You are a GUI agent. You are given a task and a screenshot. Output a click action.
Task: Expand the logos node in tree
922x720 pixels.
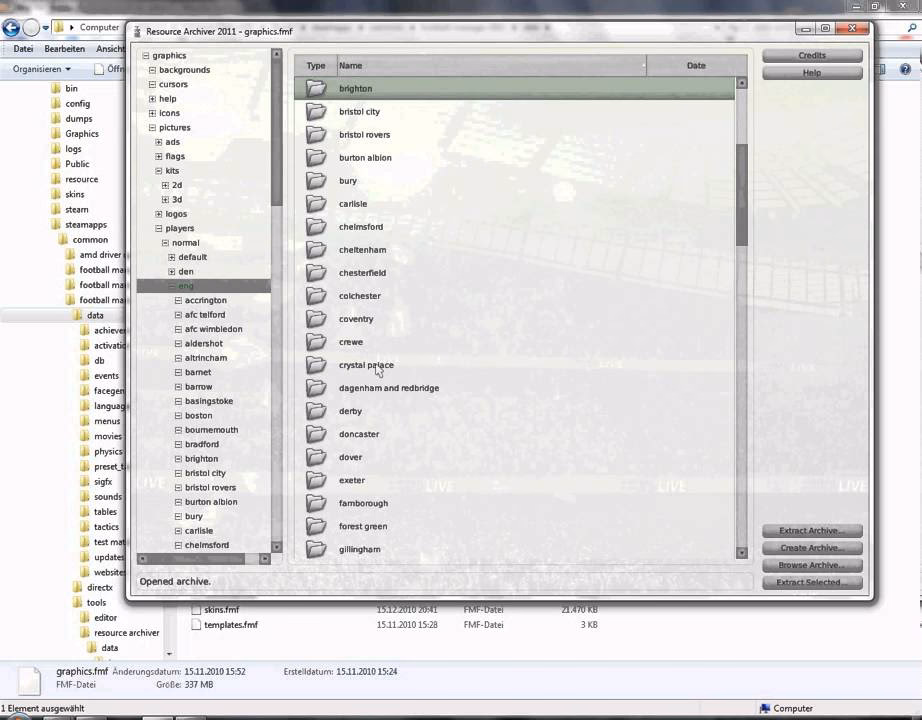point(159,214)
